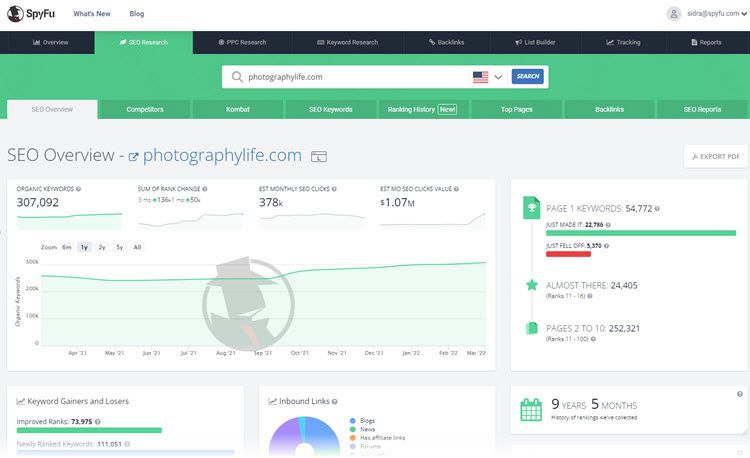Click help icon next to Just Made It
Screen dimensions: 750x458
[608, 225]
